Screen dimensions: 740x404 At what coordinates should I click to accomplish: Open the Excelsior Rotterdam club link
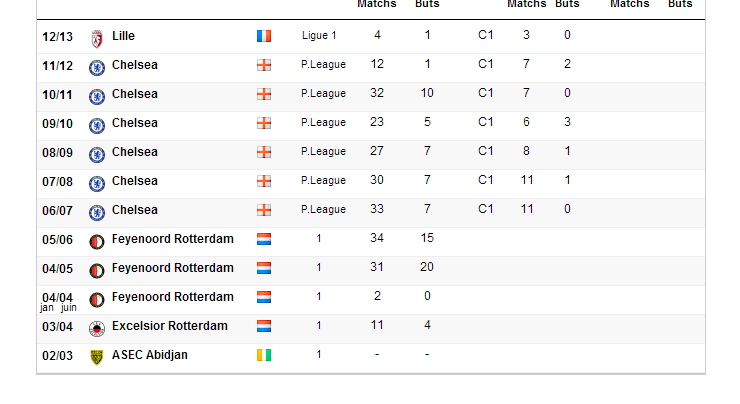point(170,326)
